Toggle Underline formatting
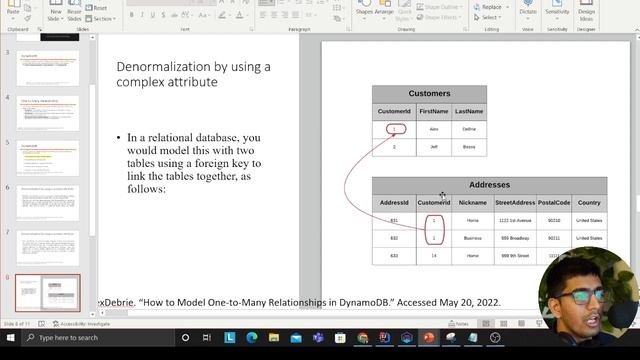The image size is (640, 360). [x=153, y=15]
